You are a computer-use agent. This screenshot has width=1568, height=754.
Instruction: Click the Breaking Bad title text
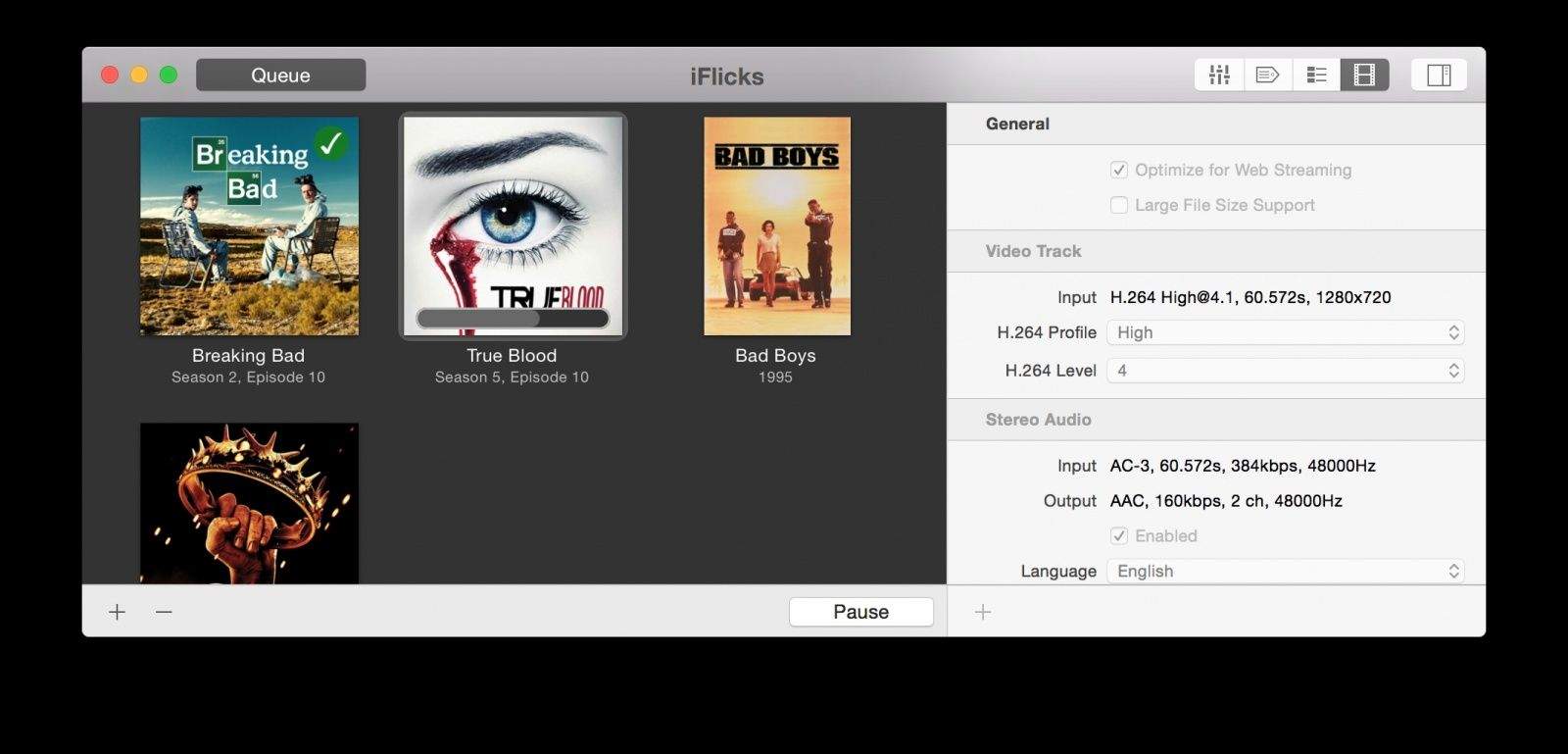pos(248,355)
